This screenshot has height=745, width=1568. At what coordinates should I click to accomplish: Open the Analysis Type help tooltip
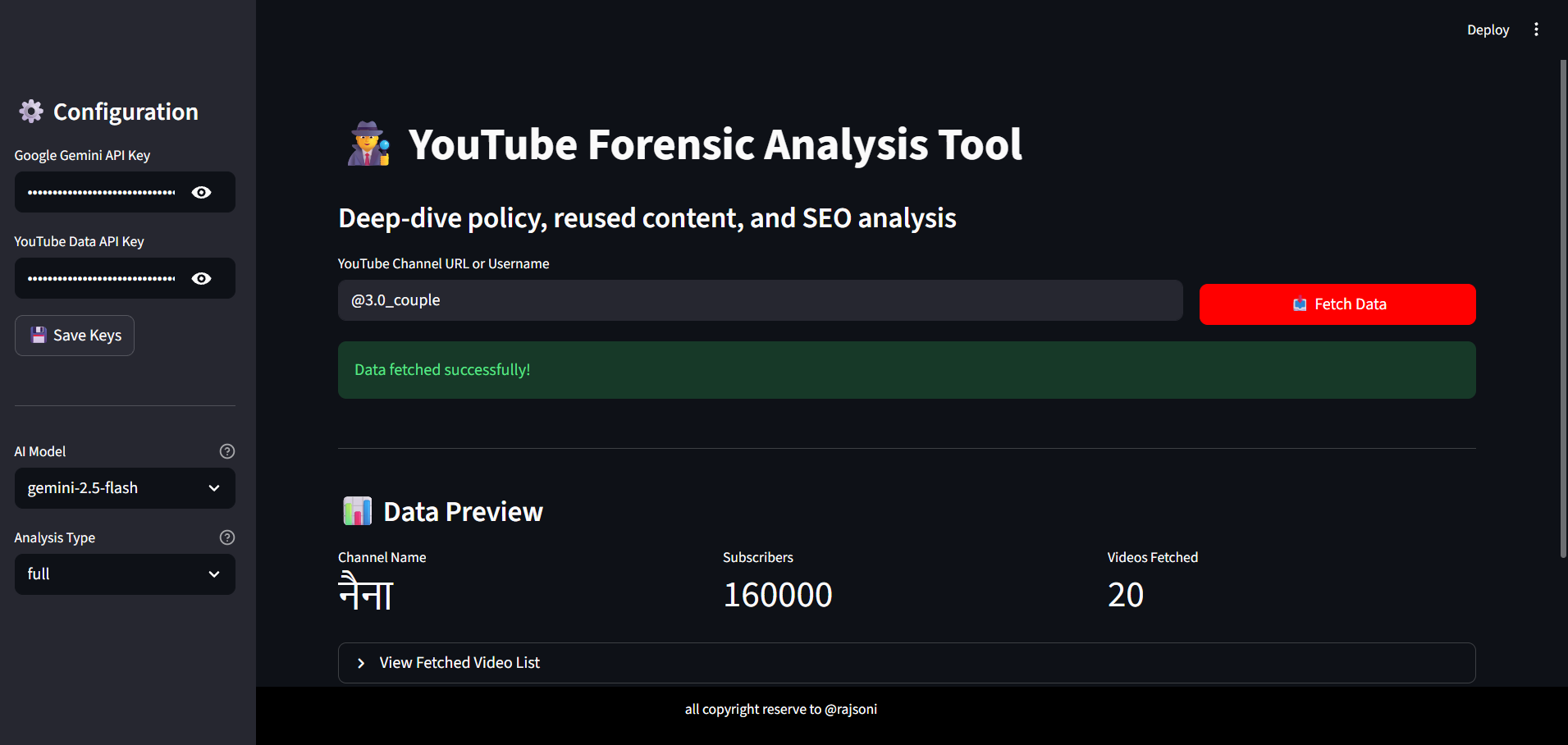[226, 537]
